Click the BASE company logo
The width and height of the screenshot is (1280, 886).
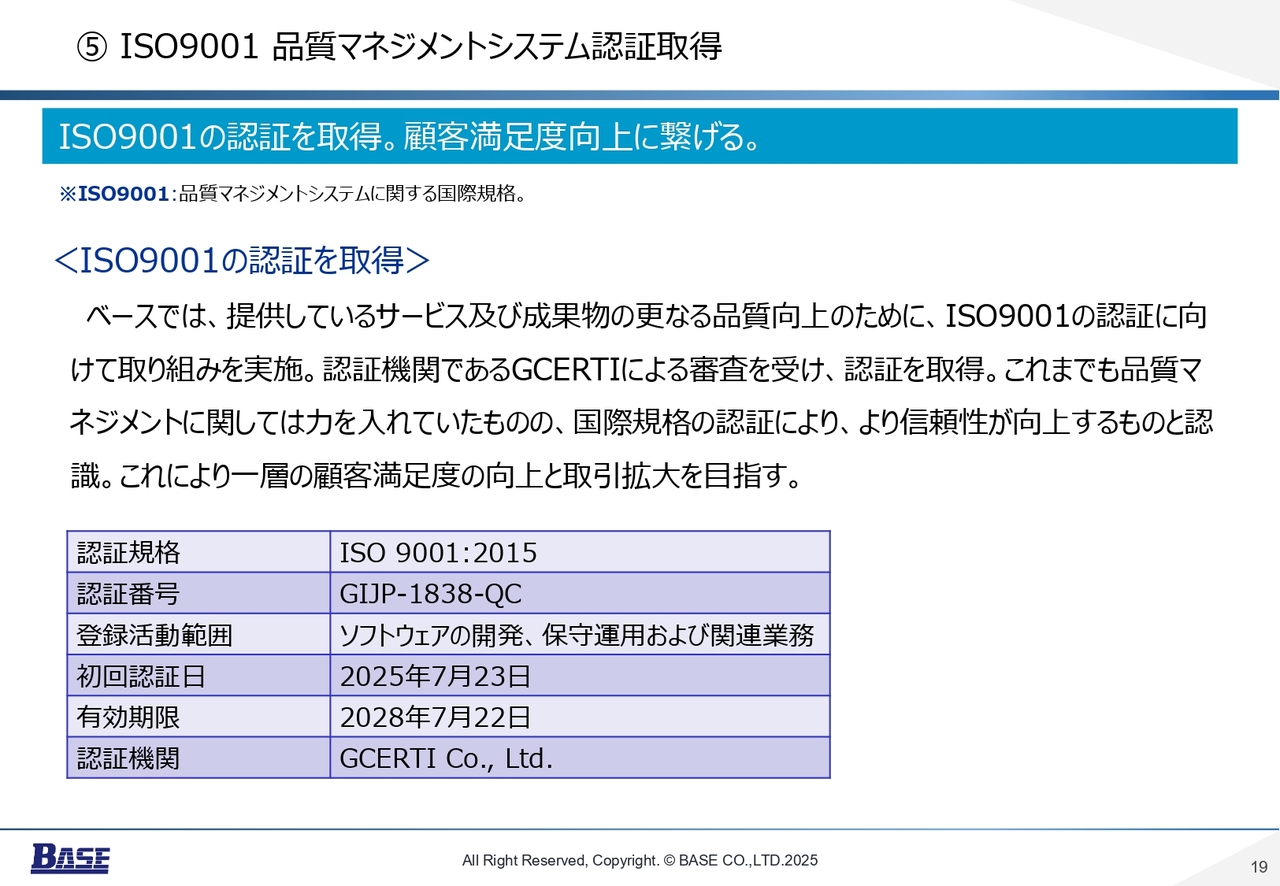coord(70,858)
